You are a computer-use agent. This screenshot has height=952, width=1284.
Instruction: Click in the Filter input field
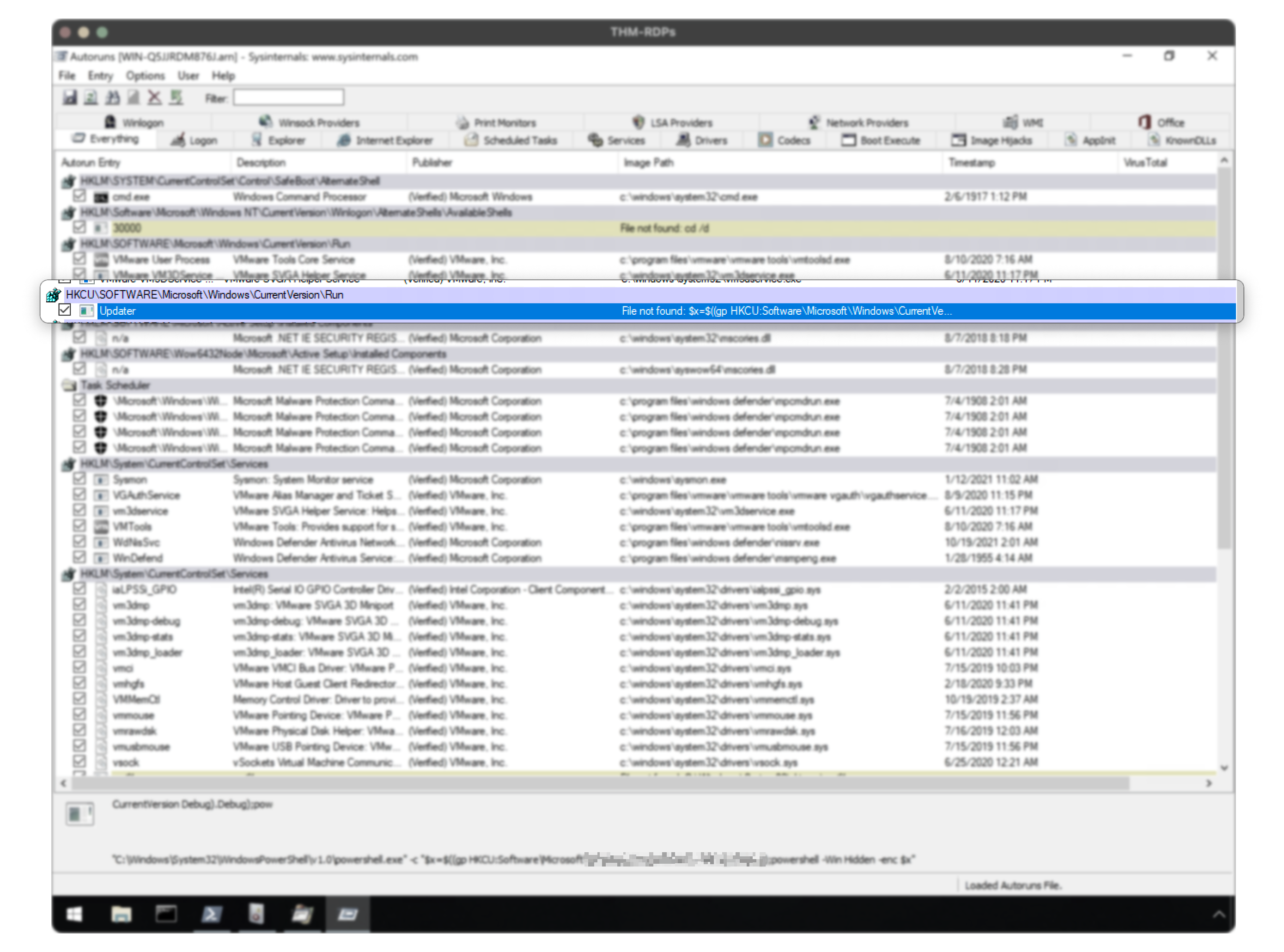click(289, 98)
